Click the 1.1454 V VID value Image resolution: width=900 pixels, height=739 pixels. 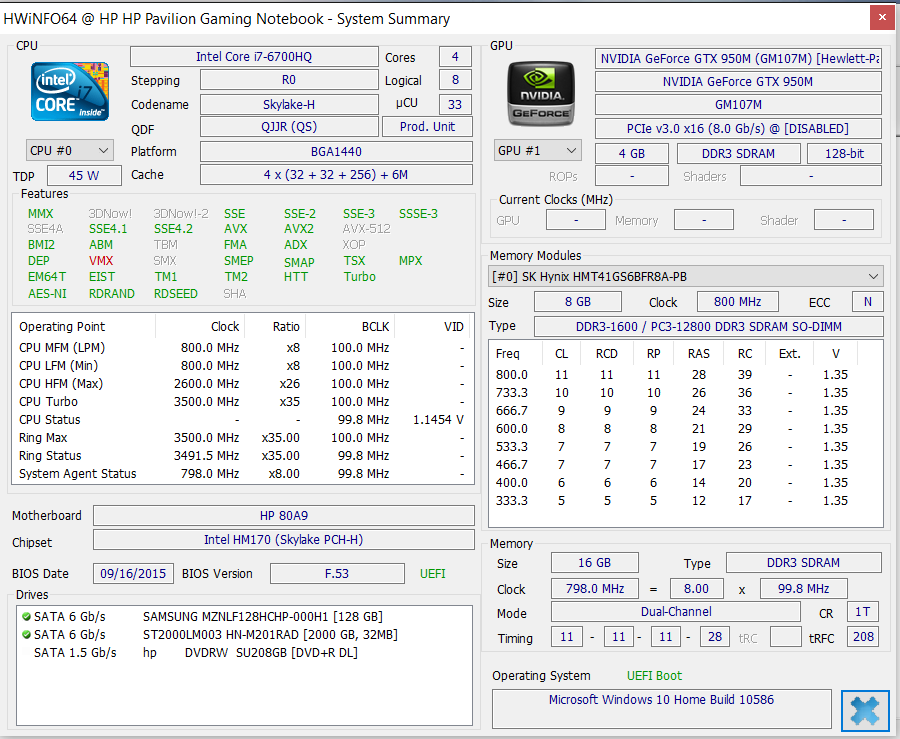click(438, 420)
